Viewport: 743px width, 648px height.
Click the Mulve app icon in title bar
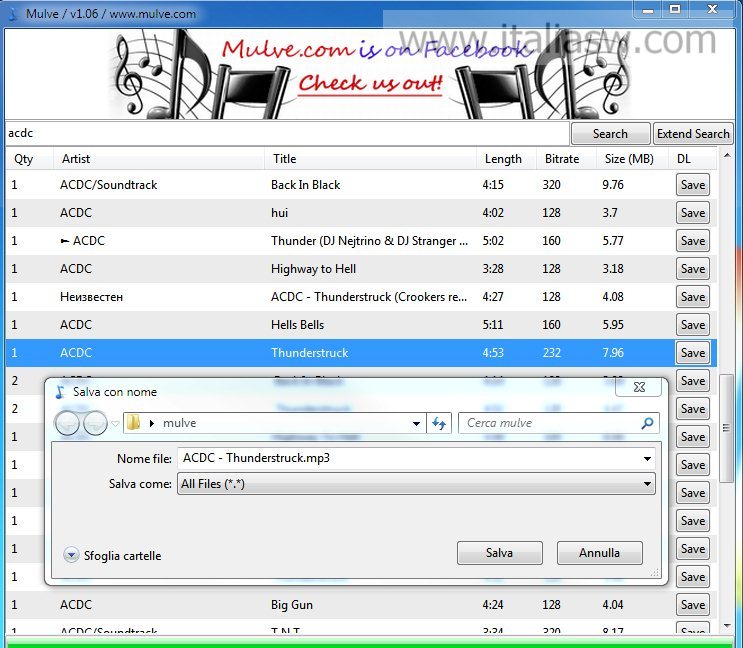12,13
